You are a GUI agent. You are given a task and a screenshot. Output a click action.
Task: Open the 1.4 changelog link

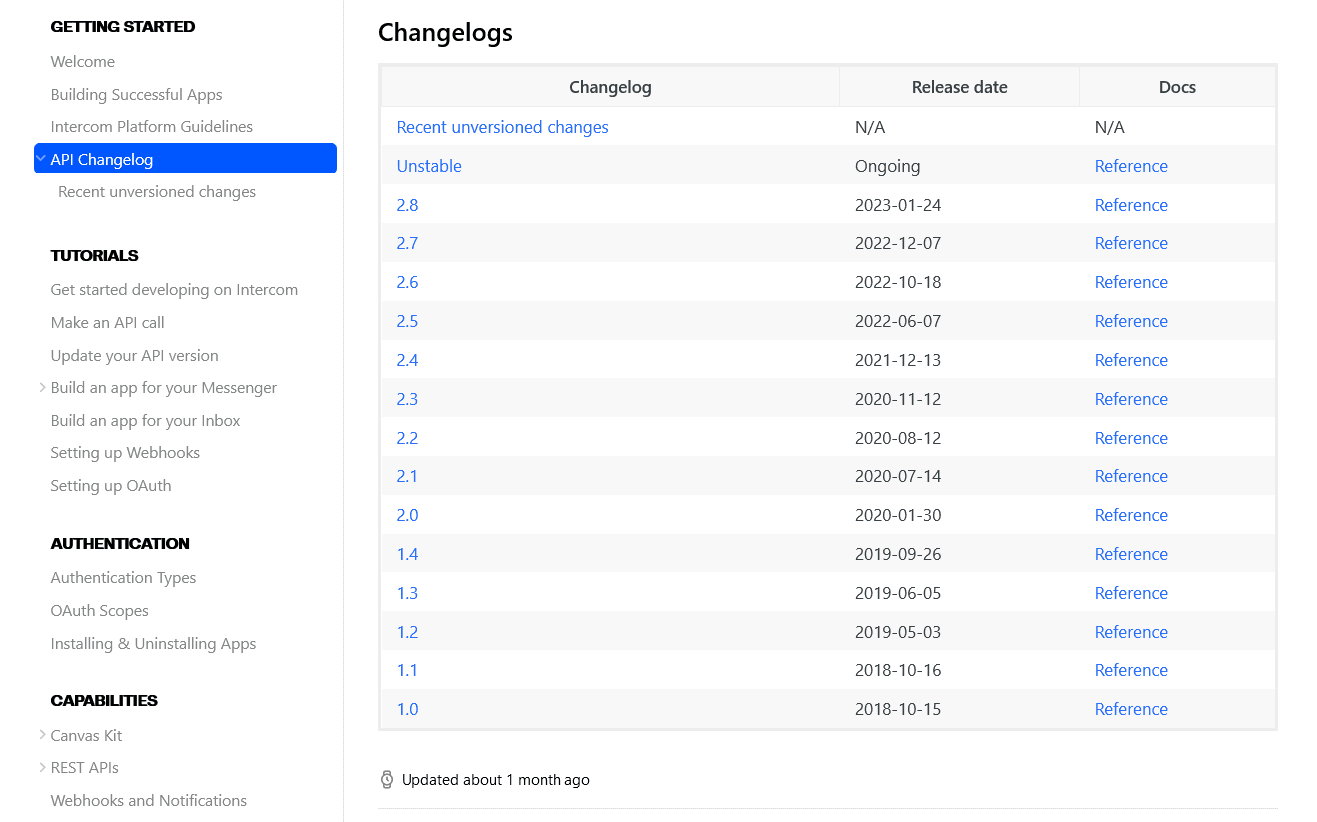click(x=407, y=554)
